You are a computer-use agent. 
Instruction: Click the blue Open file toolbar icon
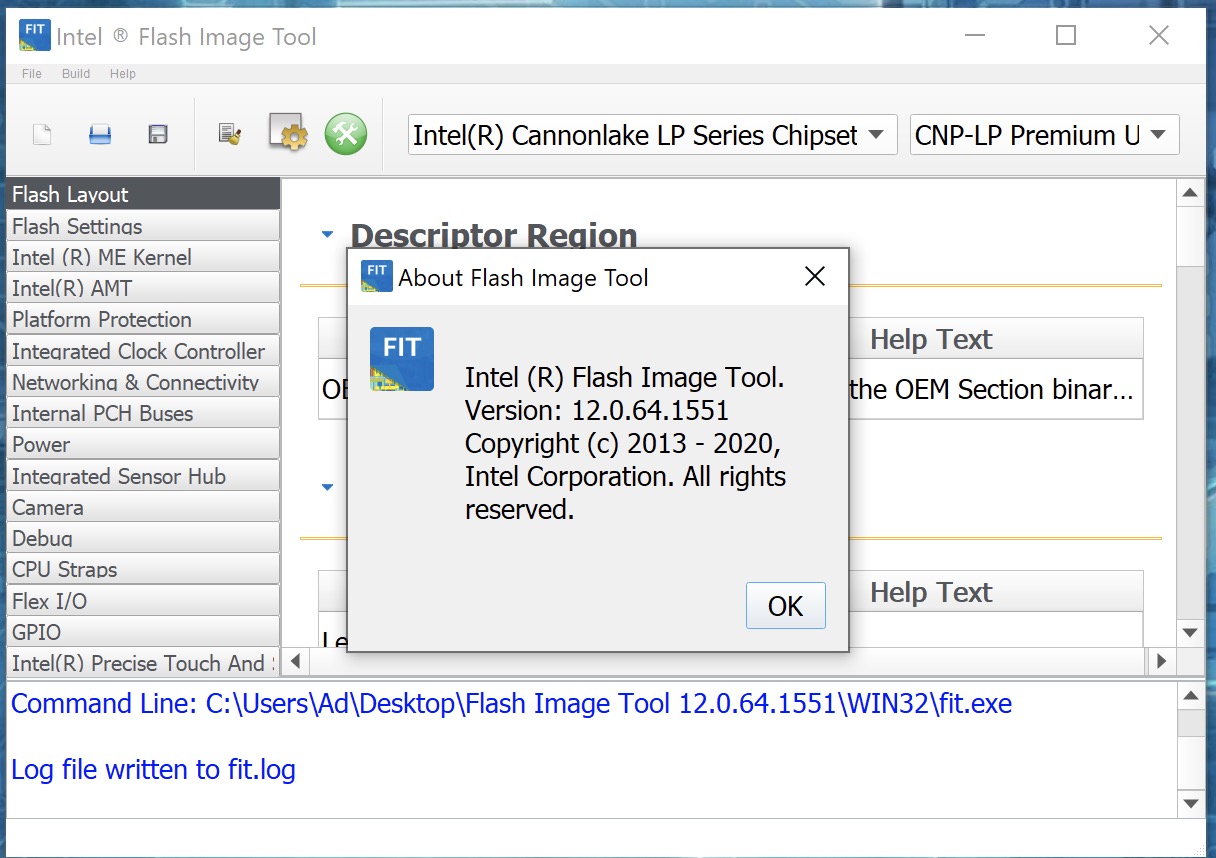click(100, 135)
